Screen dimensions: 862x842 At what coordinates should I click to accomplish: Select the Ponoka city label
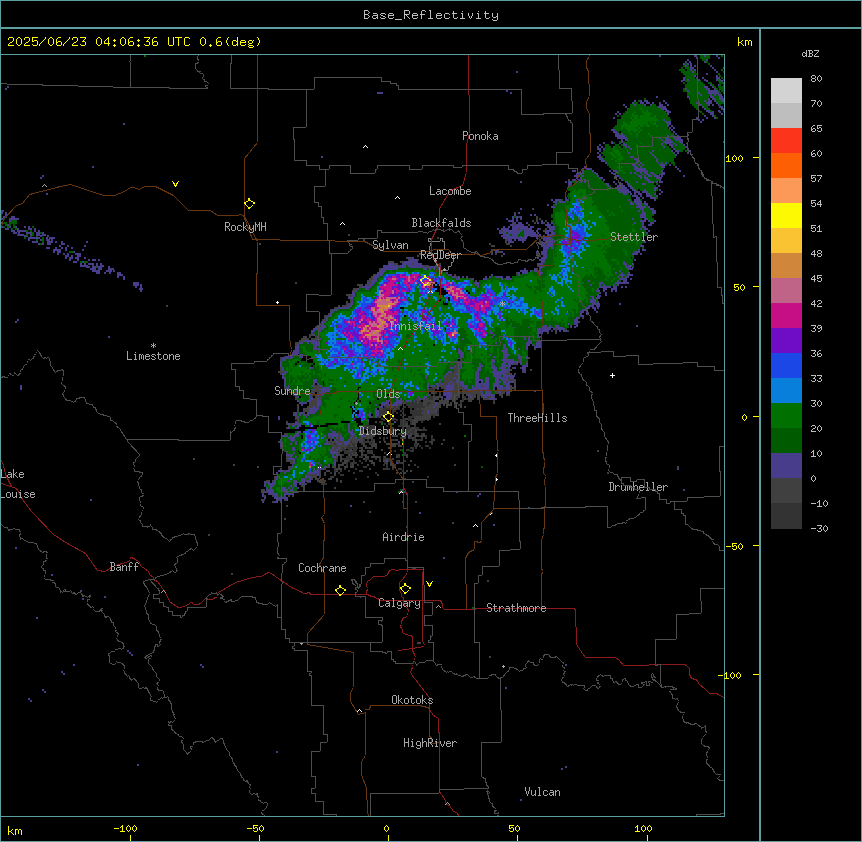480,136
